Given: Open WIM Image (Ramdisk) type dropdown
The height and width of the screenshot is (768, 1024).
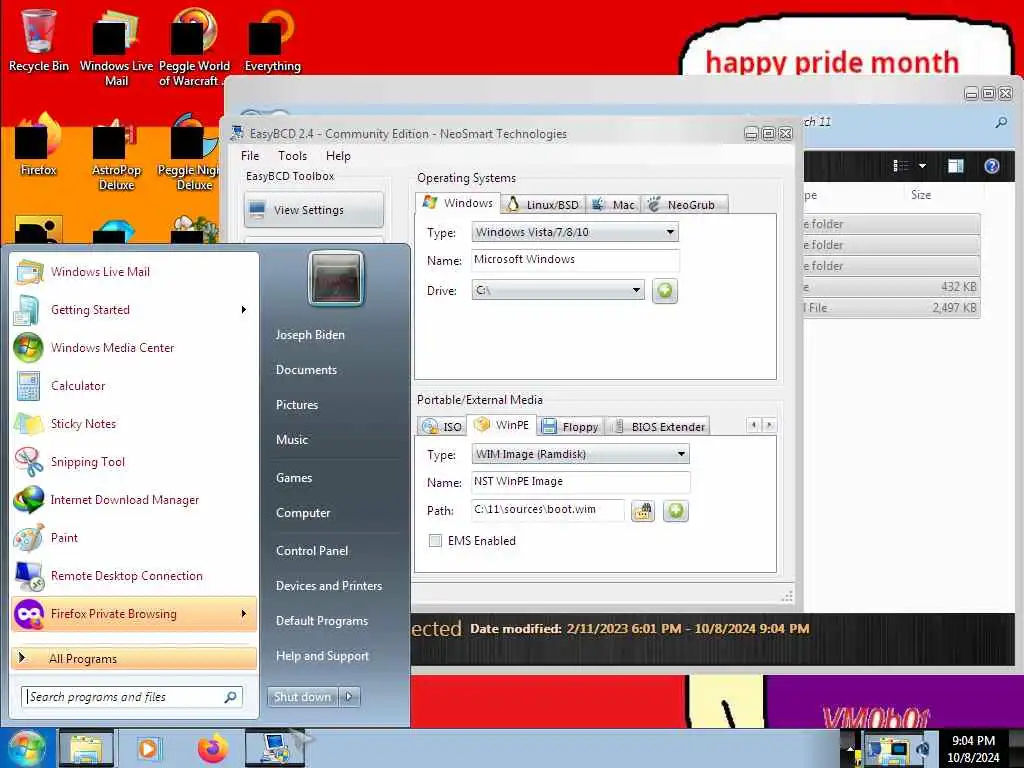Looking at the screenshot, I should (x=580, y=454).
